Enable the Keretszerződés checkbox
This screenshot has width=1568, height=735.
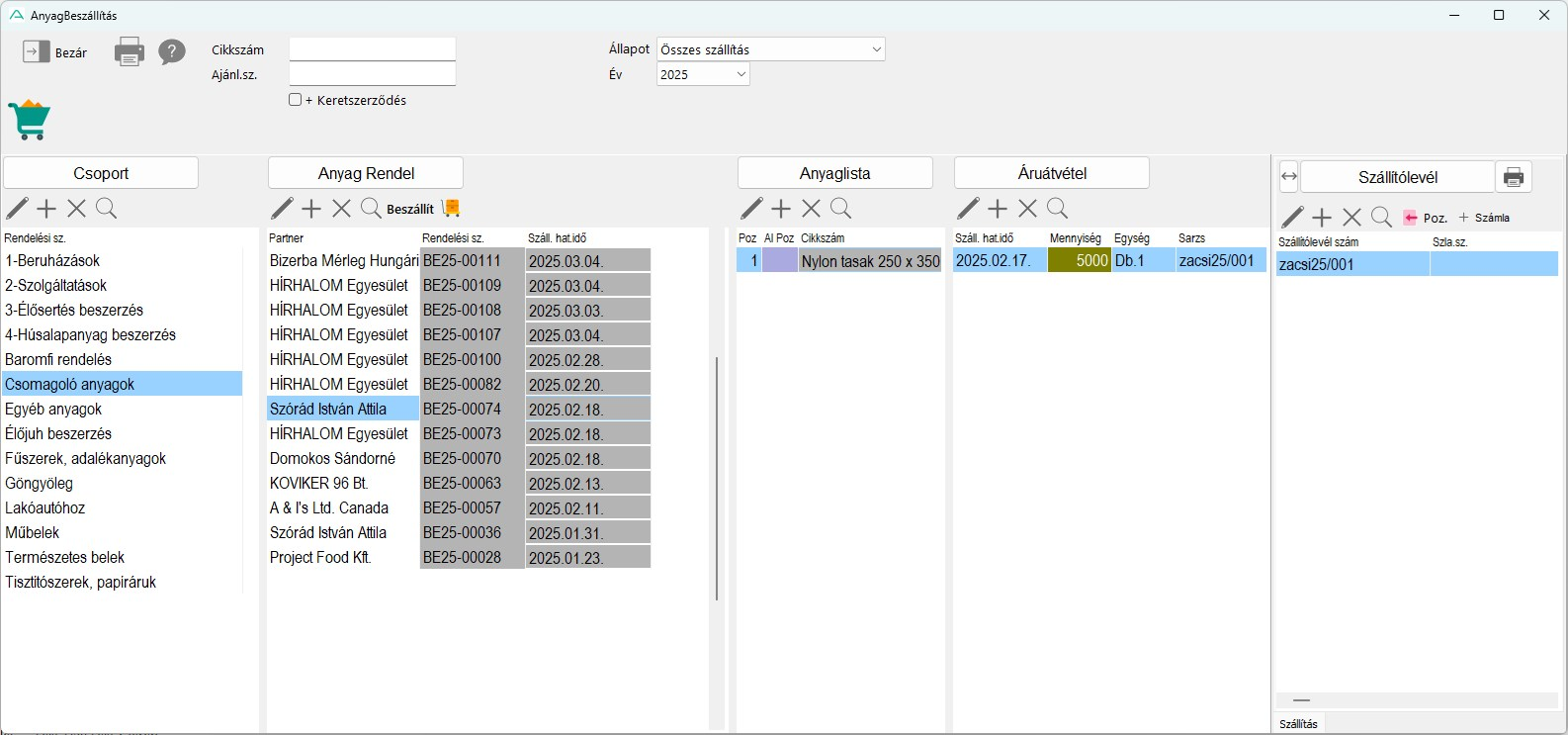click(296, 100)
